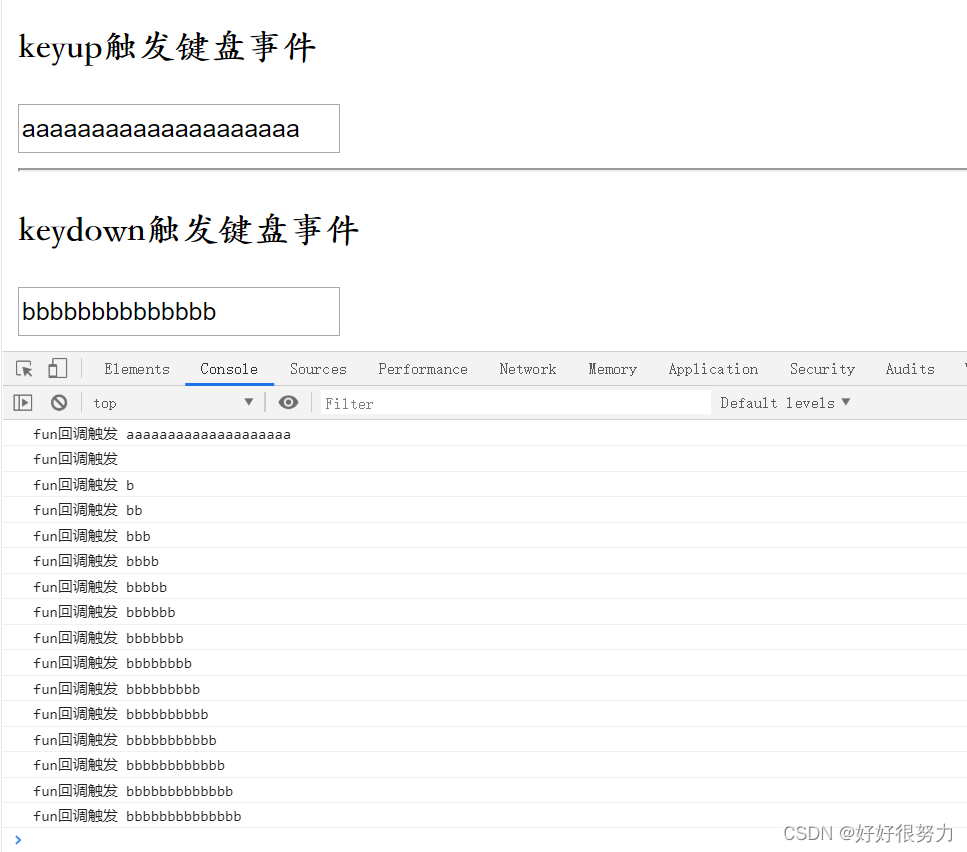Screen dimensions: 967x852
Task: Activate the inspect element picker icon
Action: [25, 369]
